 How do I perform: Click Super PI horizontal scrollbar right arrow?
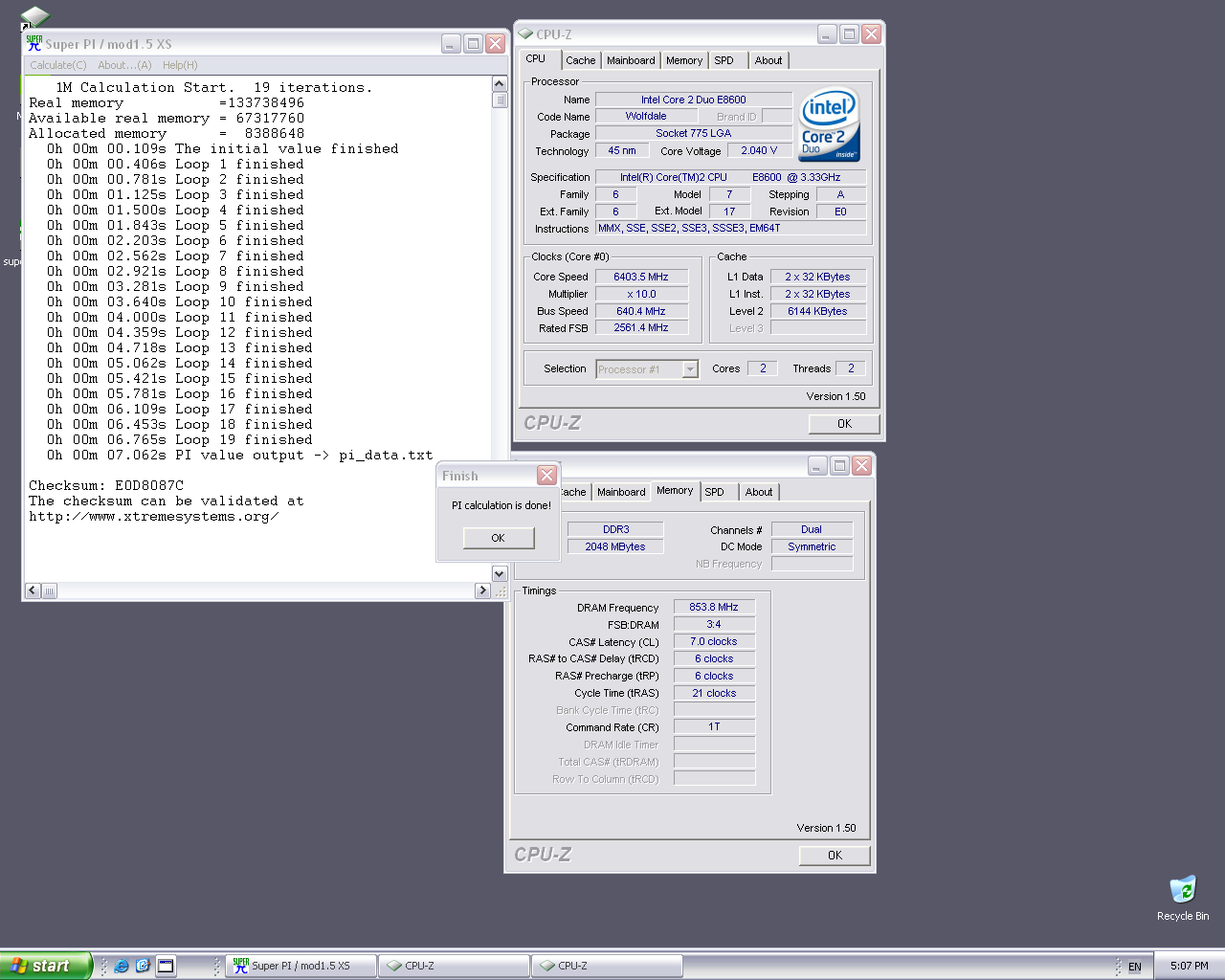pyautogui.click(x=482, y=590)
